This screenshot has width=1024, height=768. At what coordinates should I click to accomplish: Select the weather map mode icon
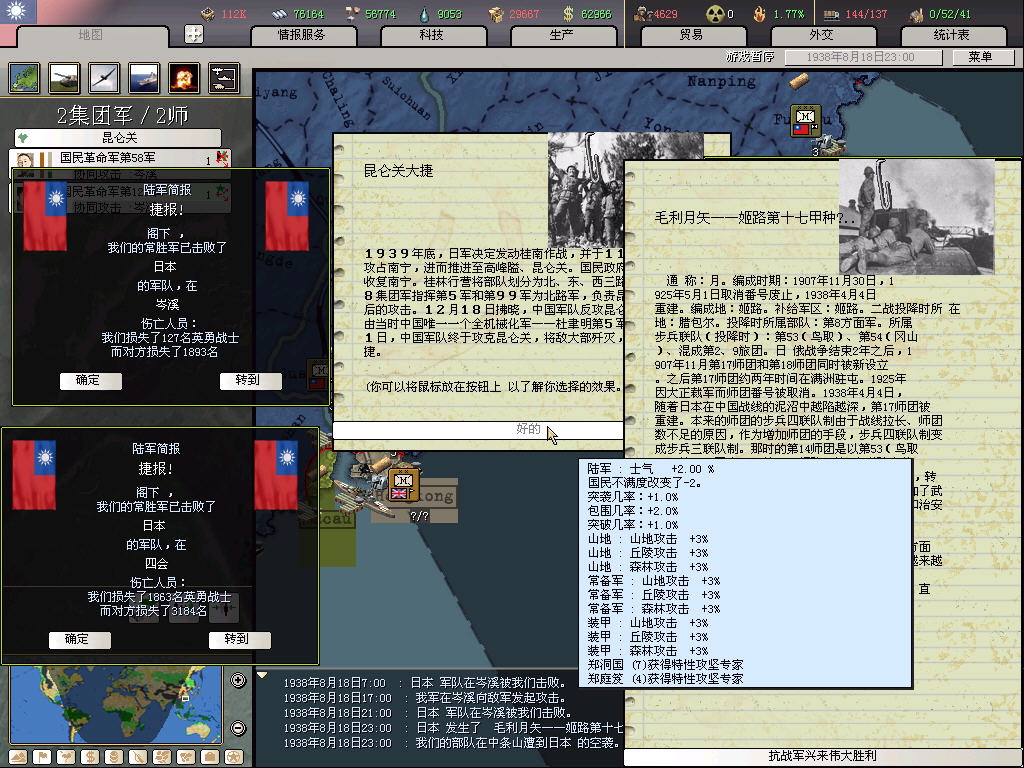click(66, 757)
